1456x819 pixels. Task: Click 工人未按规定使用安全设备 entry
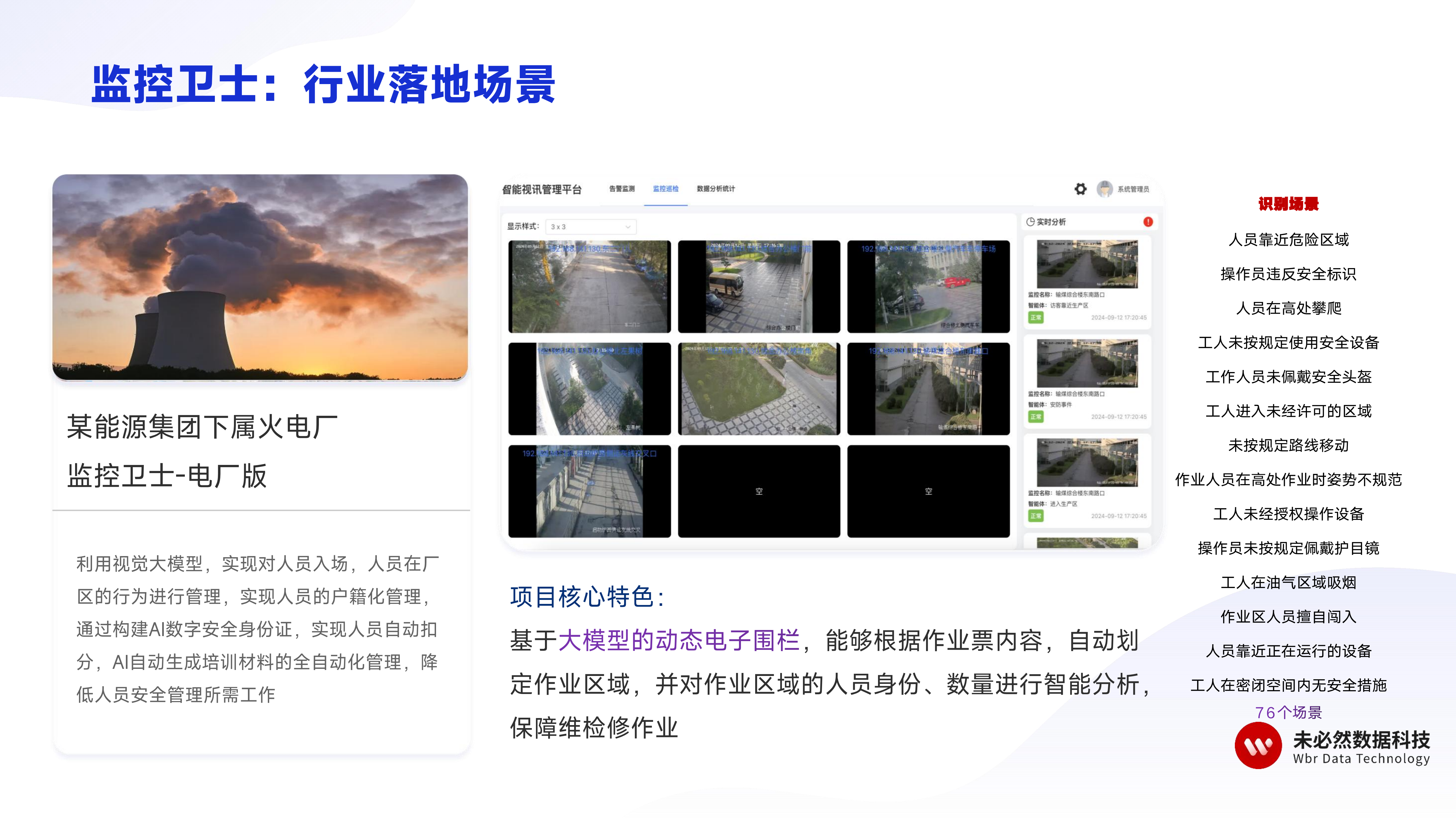coord(1288,343)
